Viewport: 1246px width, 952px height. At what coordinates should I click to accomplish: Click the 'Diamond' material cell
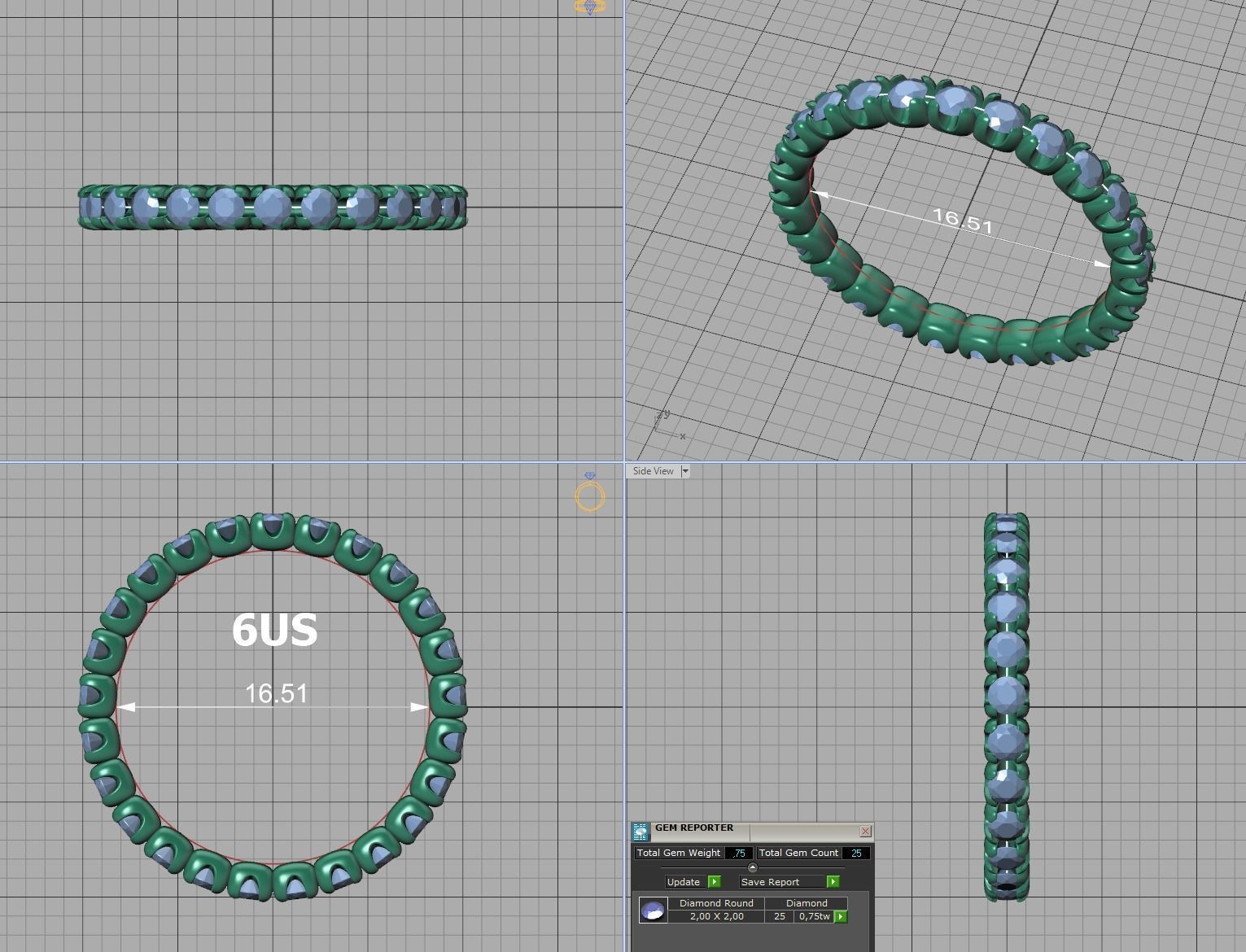pos(807,903)
